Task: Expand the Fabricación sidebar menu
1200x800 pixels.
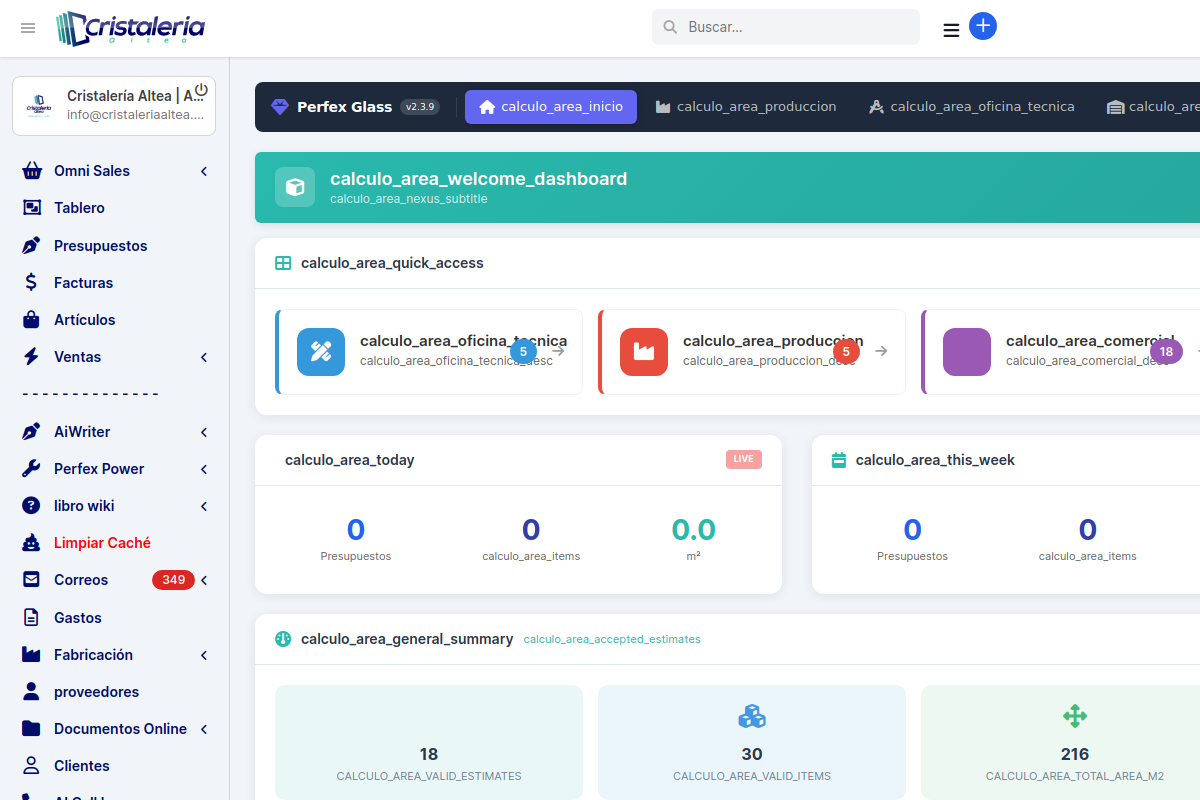Action: [x=204, y=655]
